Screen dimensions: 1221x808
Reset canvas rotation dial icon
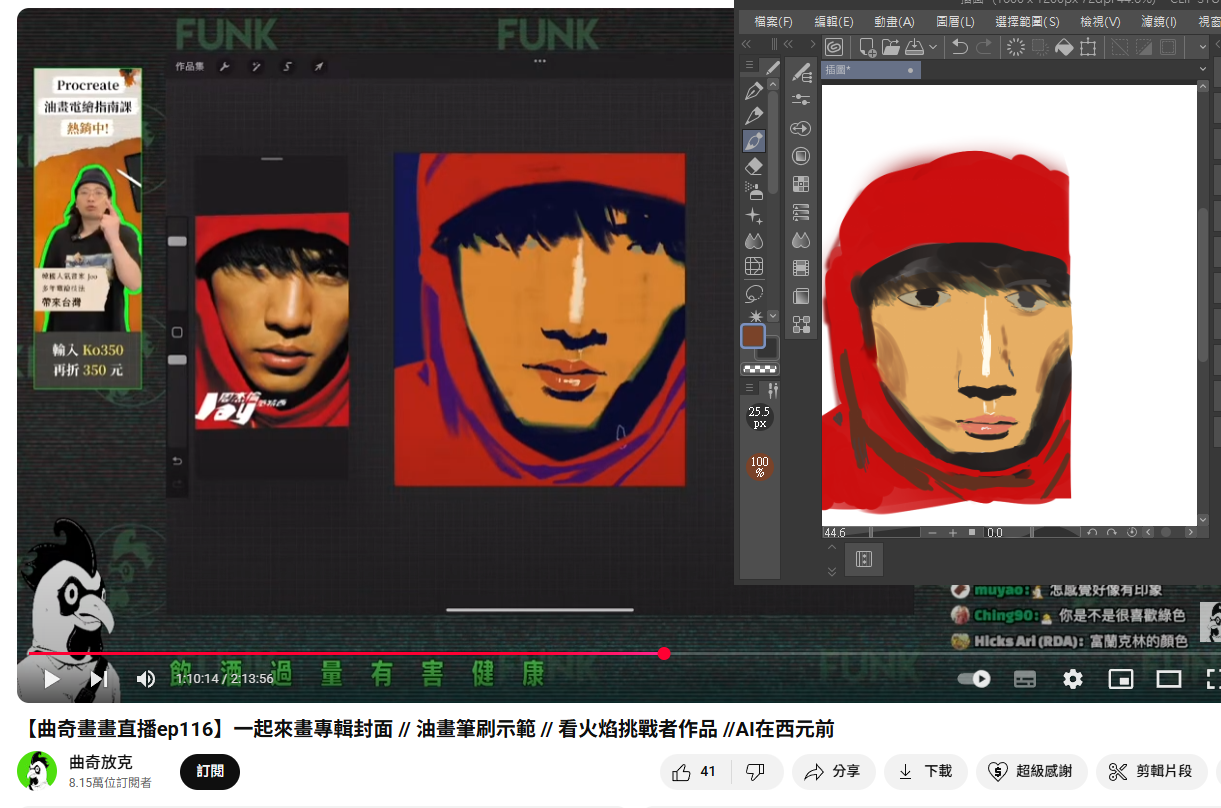click(x=1132, y=533)
